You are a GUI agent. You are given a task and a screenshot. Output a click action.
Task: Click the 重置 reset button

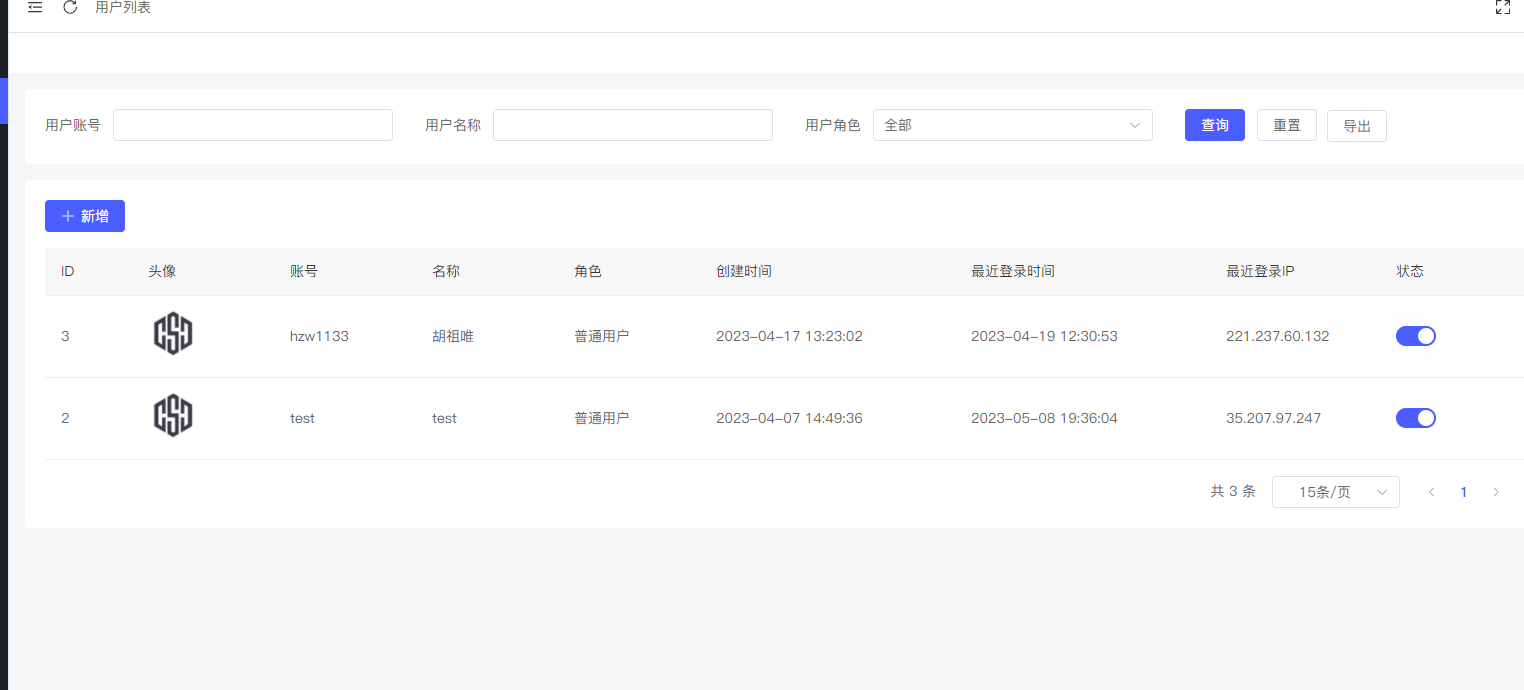[1286, 125]
